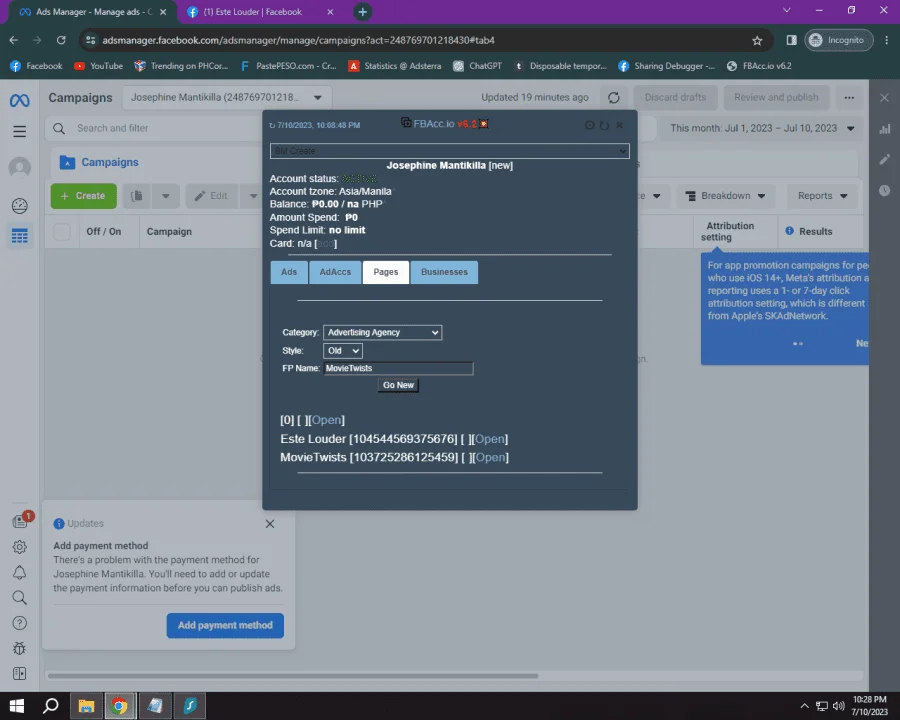
Task: Open a new browser tab
Action: 362,12
